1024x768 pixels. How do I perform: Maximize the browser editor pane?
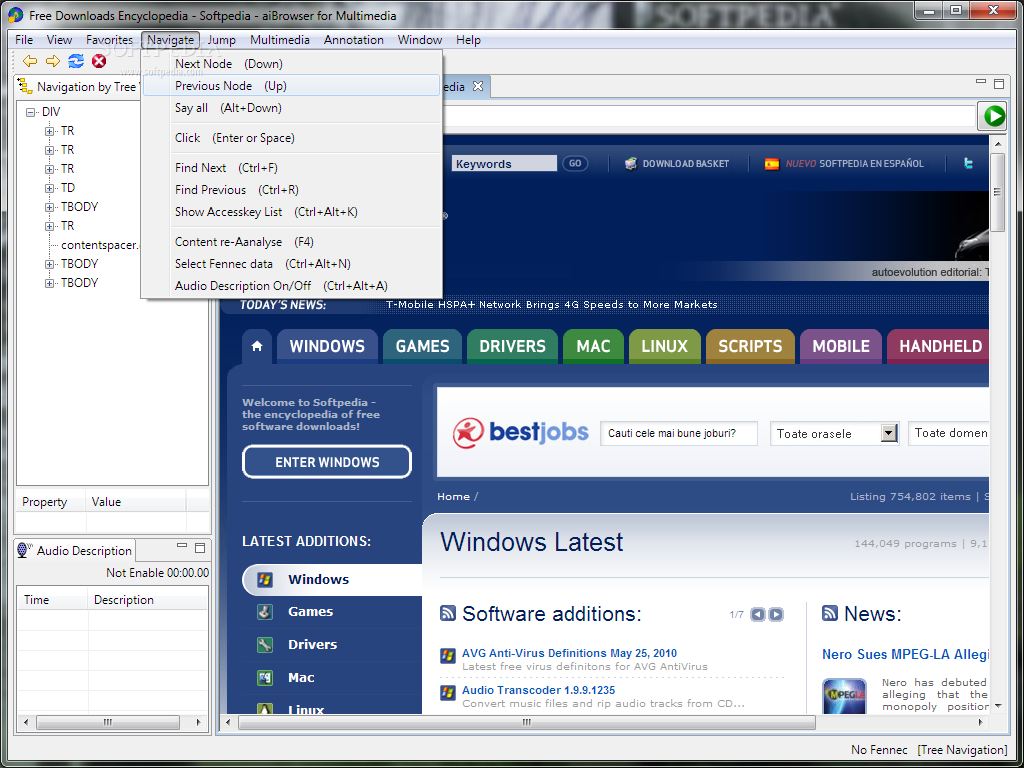click(999, 84)
